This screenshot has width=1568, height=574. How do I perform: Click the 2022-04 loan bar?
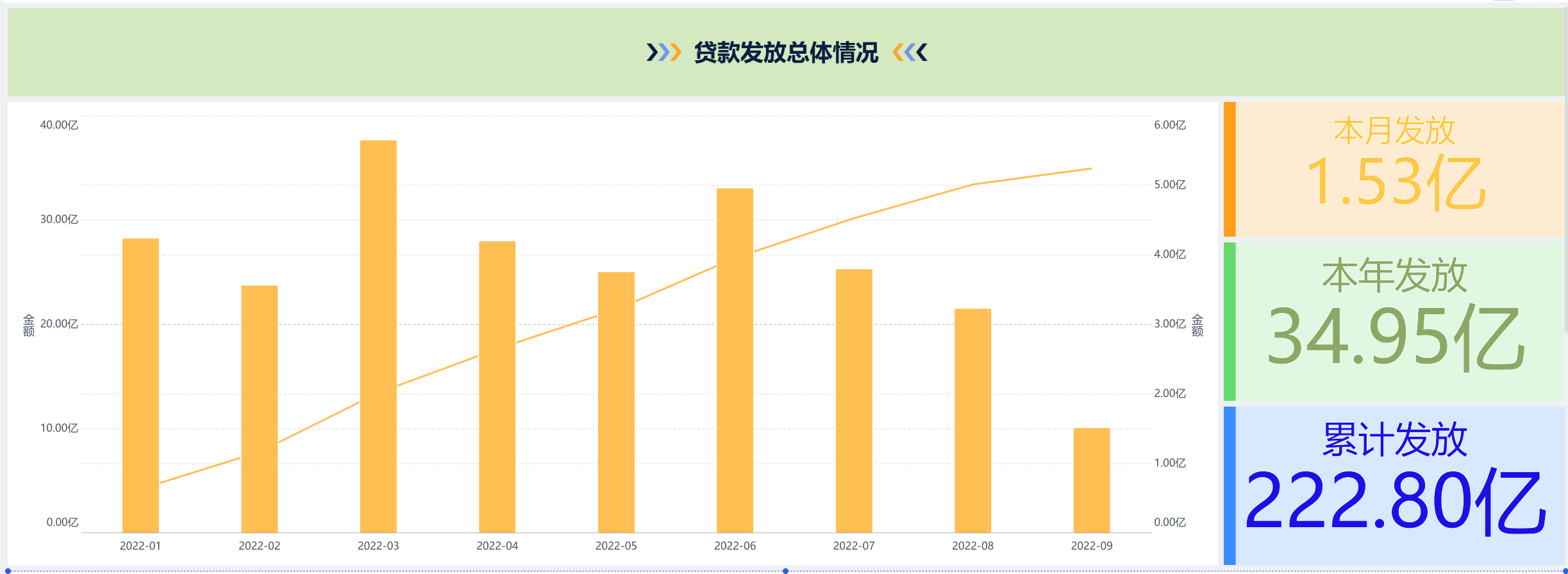pyautogui.click(x=497, y=387)
